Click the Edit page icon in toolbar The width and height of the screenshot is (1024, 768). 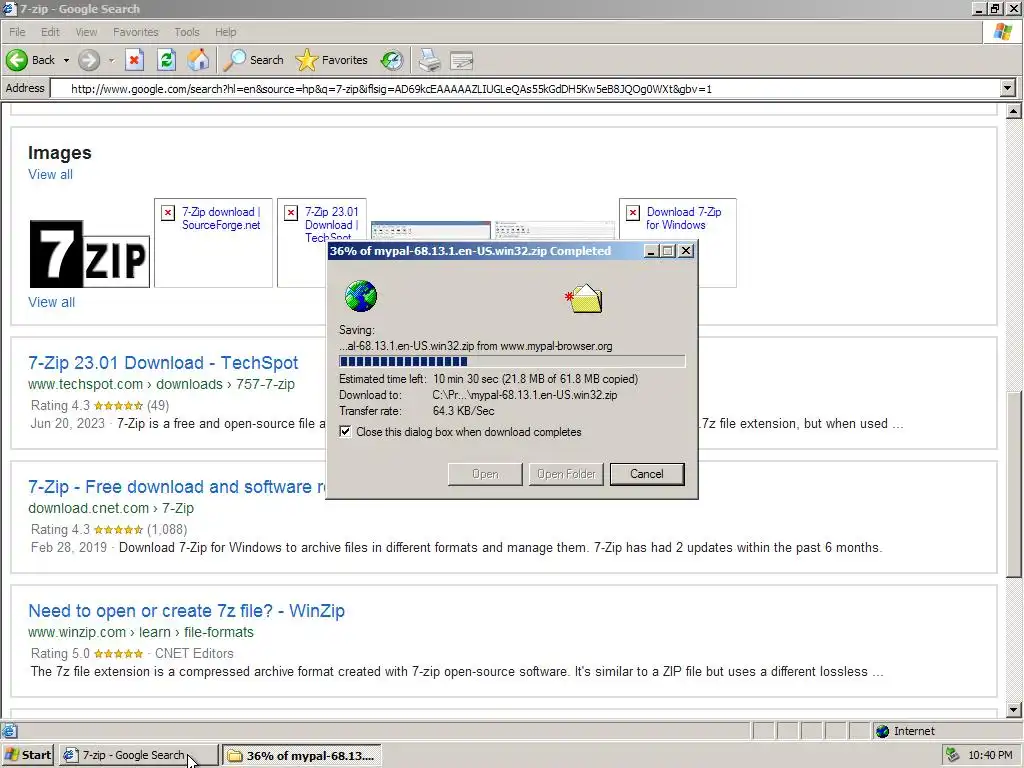coord(462,61)
